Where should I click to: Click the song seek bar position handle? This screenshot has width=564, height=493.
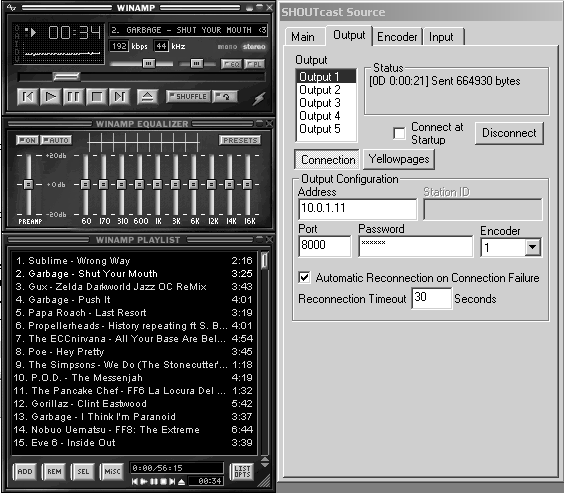pos(66,76)
